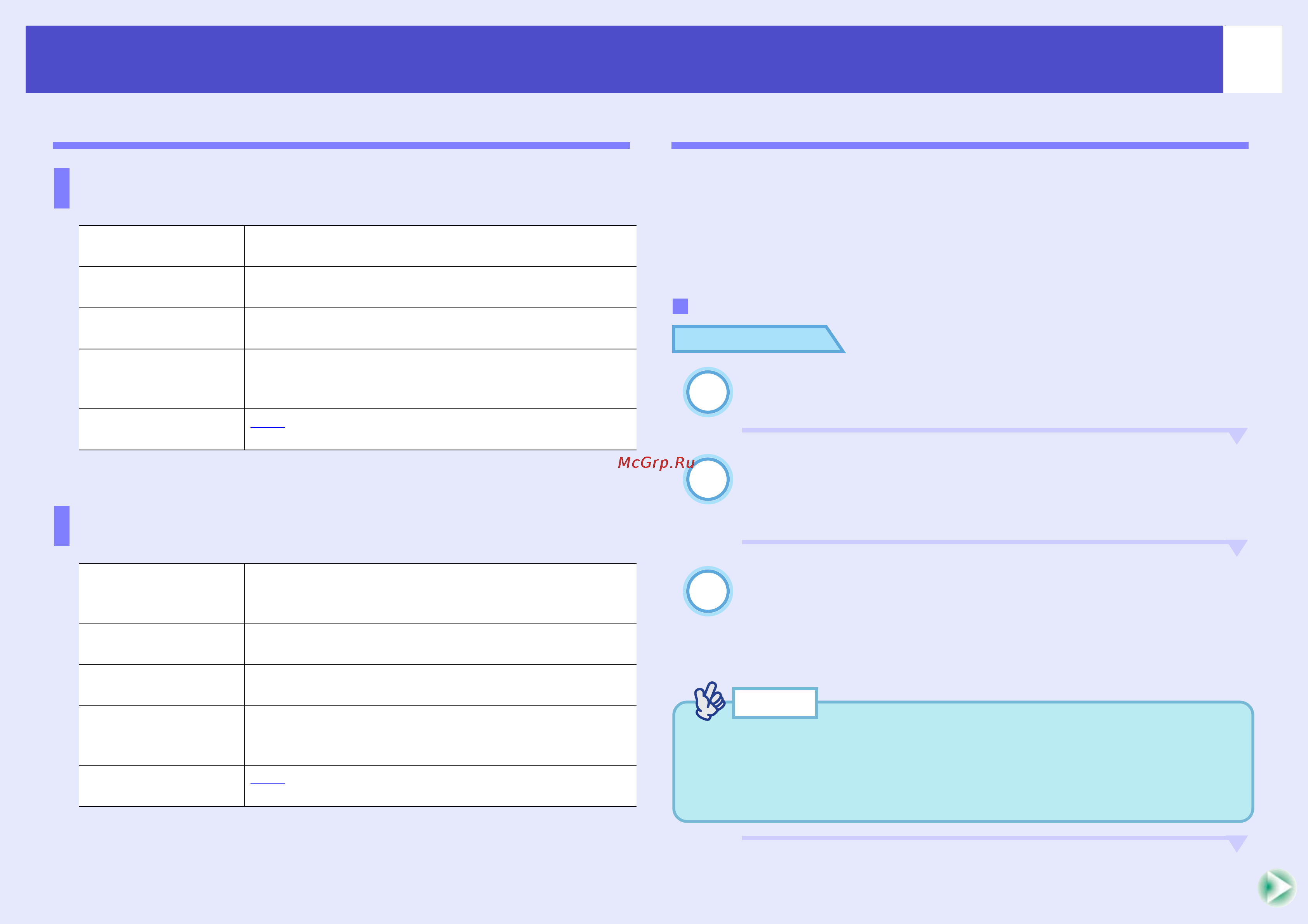Click the purple marker above the upper table
The height and width of the screenshot is (924, 1308).
click(x=61, y=188)
